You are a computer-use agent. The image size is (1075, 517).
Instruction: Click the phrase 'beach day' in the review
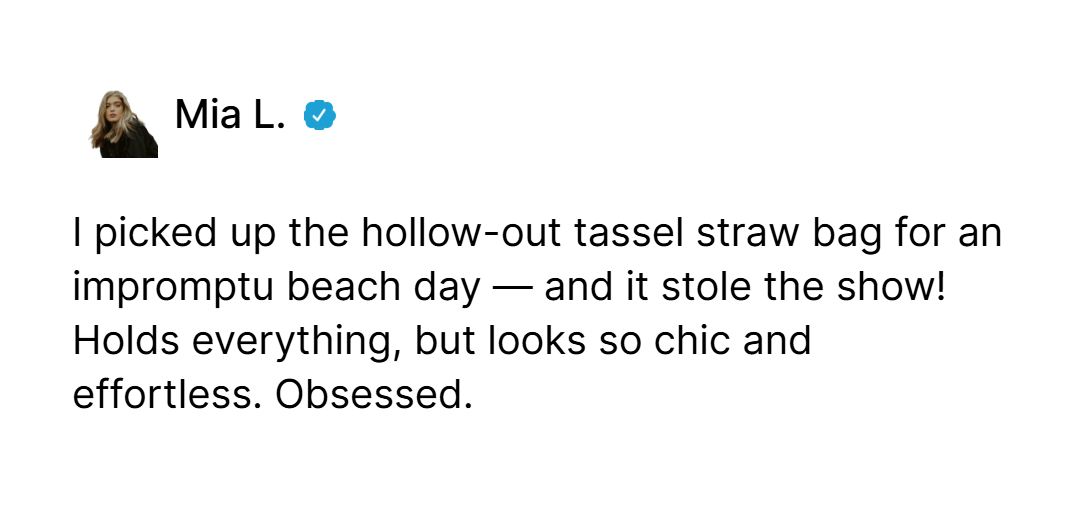coord(383,289)
